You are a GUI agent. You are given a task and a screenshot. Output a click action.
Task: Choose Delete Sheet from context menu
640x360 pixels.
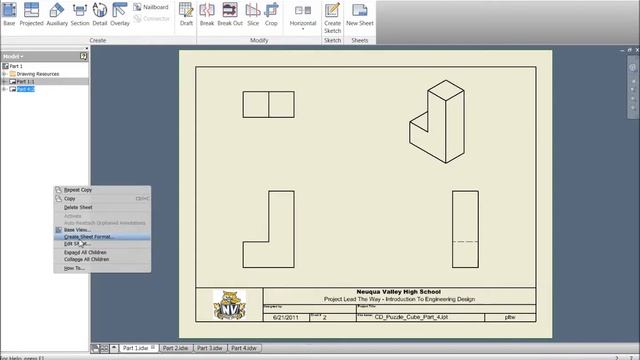102,207
